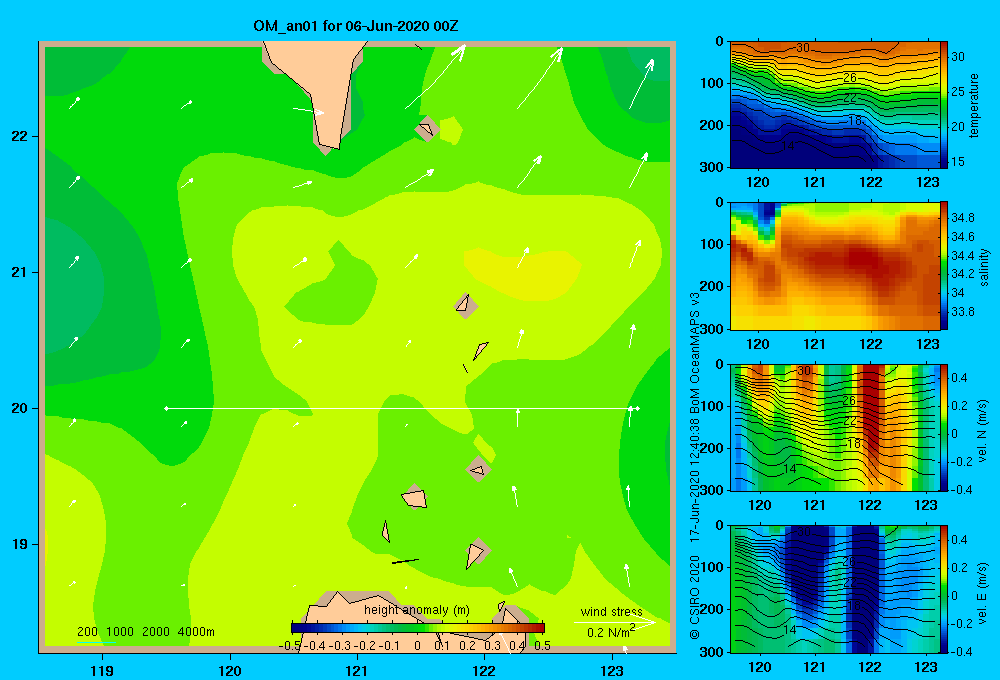Select the vertical "temperature" colorbar label
The image size is (1000, 680).
[x=974, y=105]
